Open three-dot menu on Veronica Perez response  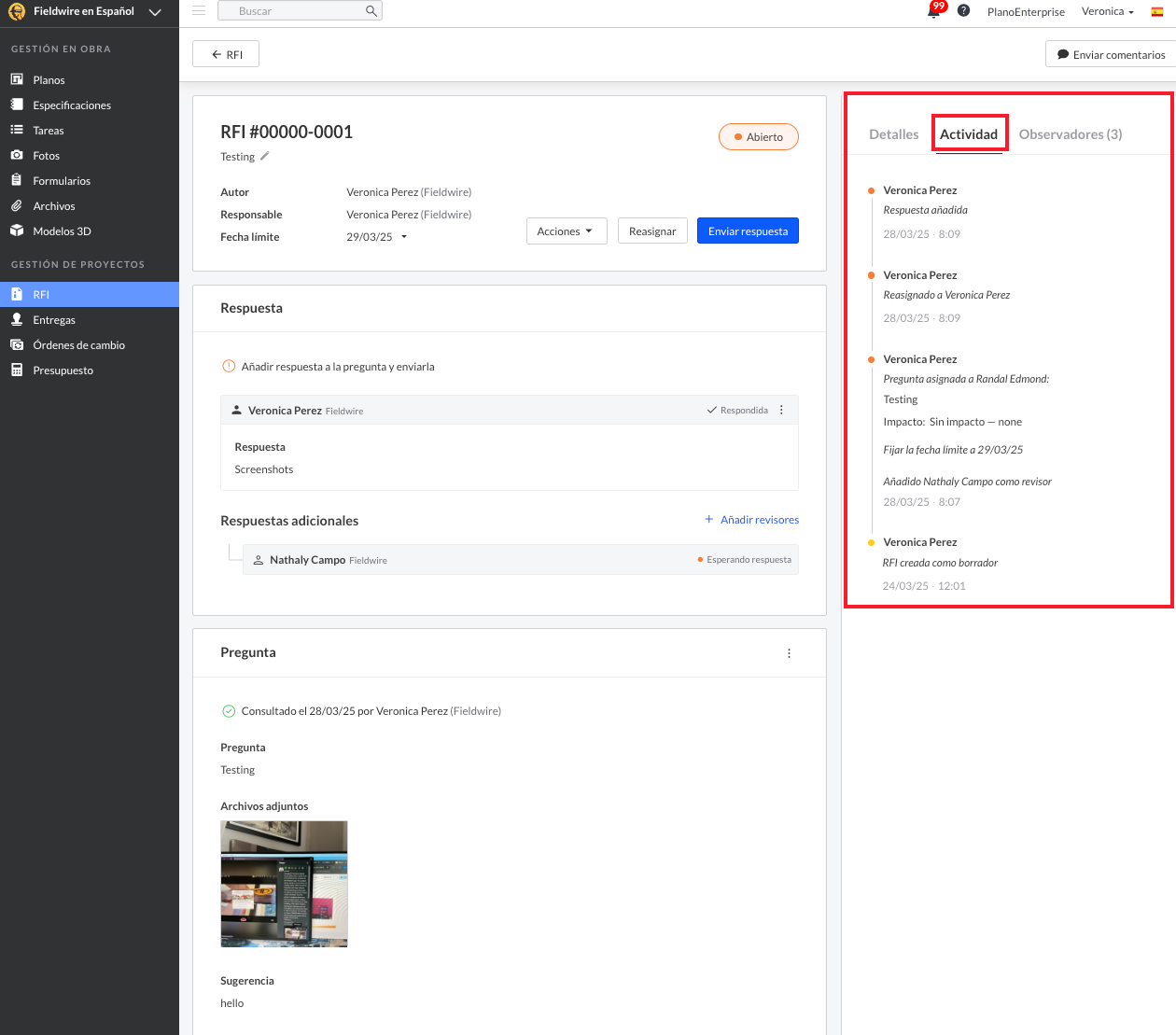(782, 411)
